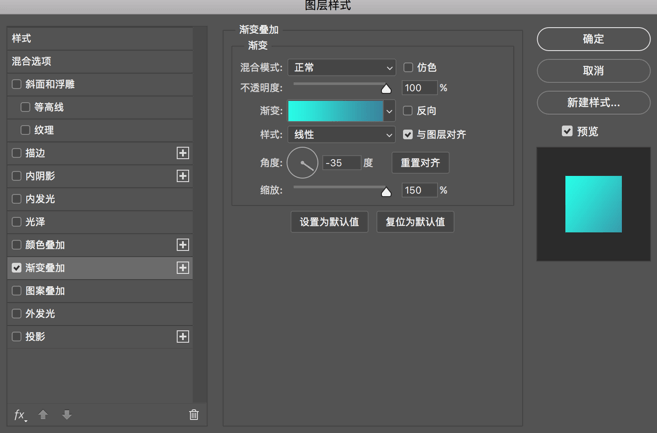Select 混合选项 in the style list

32,61
